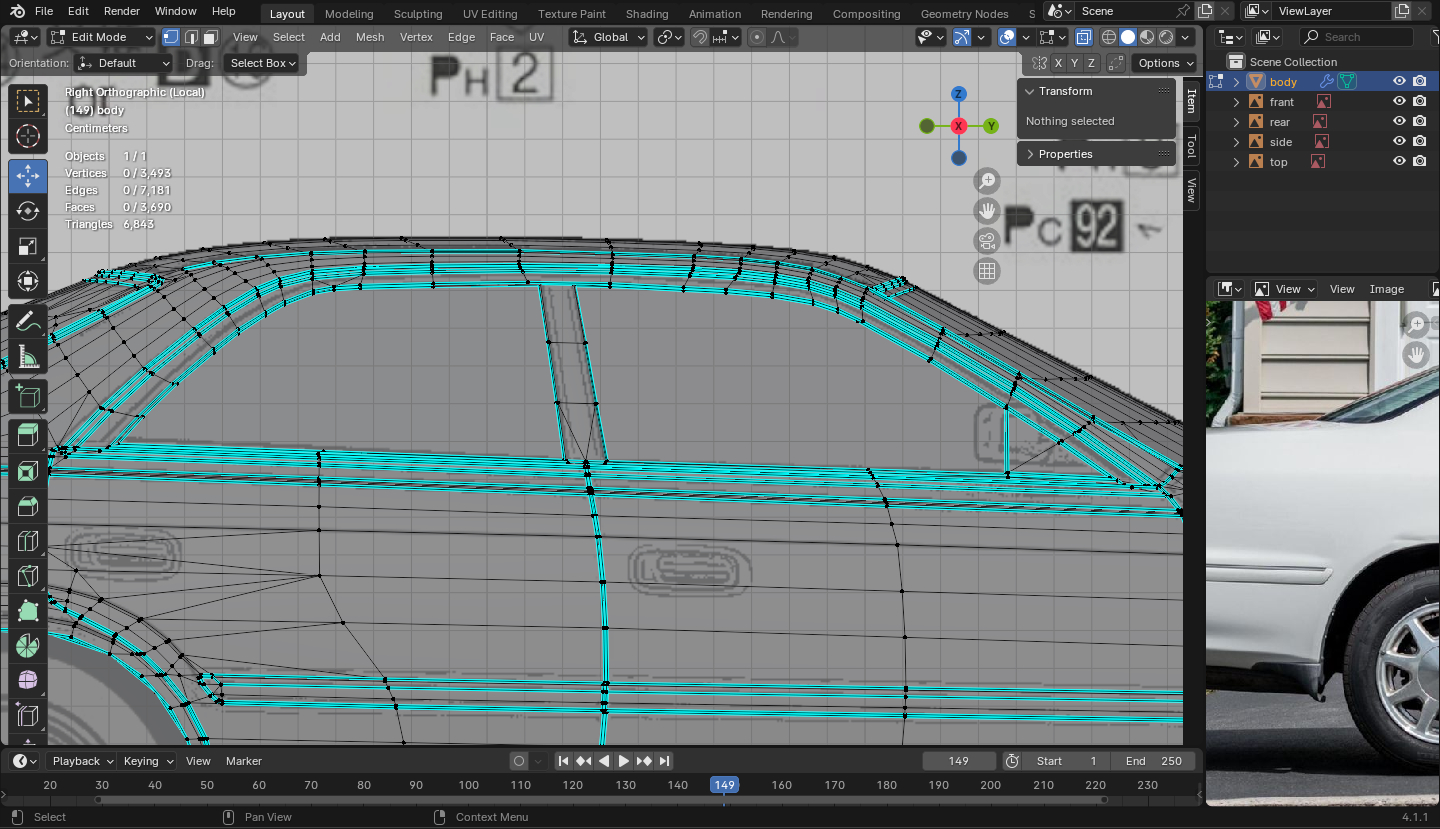Viewport: 1440px width, 829px height.
Task: Select the Measure tool
Action: click(28, 356)
